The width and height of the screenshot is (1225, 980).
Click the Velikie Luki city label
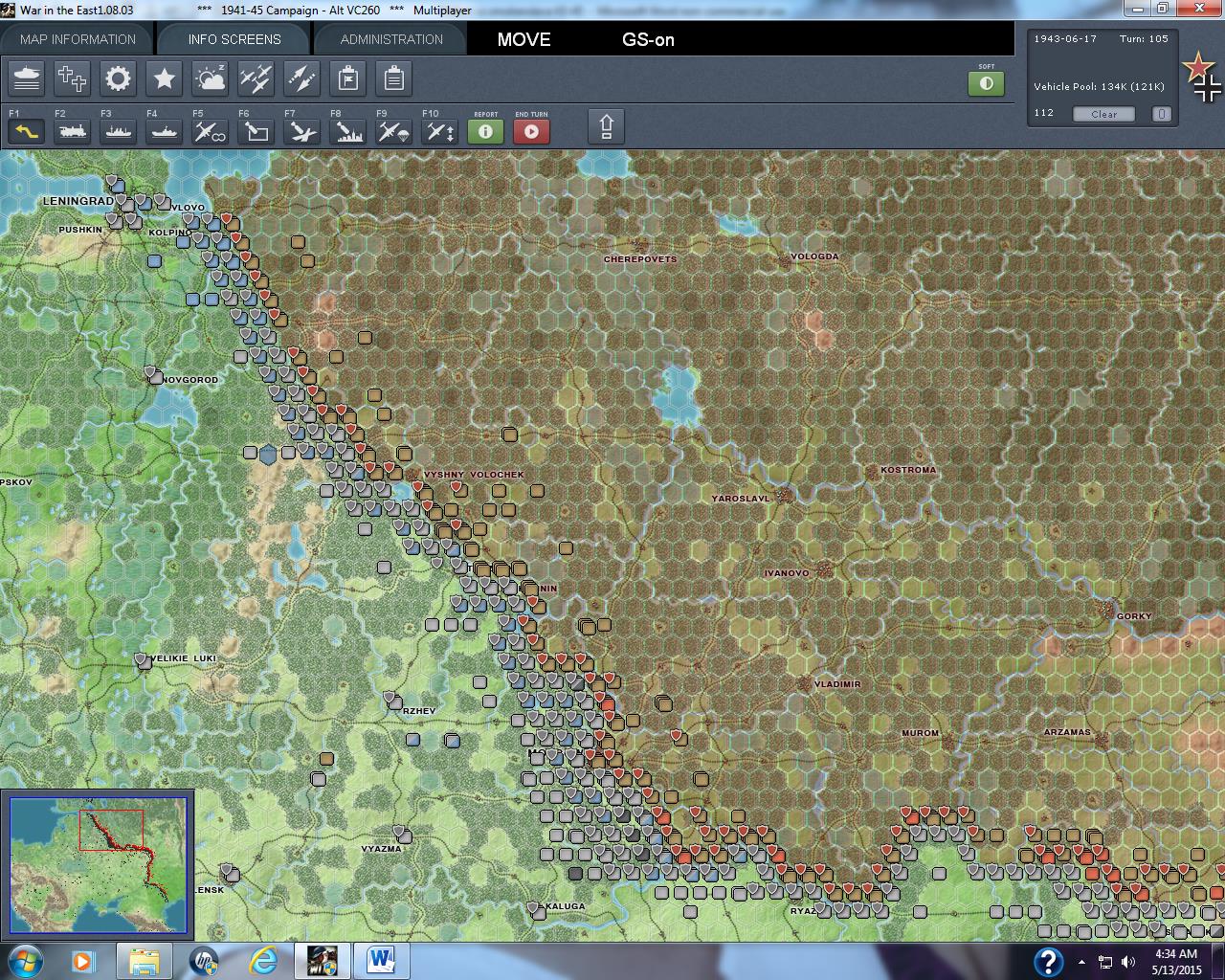pyautogui.click(x=184, y=658)
